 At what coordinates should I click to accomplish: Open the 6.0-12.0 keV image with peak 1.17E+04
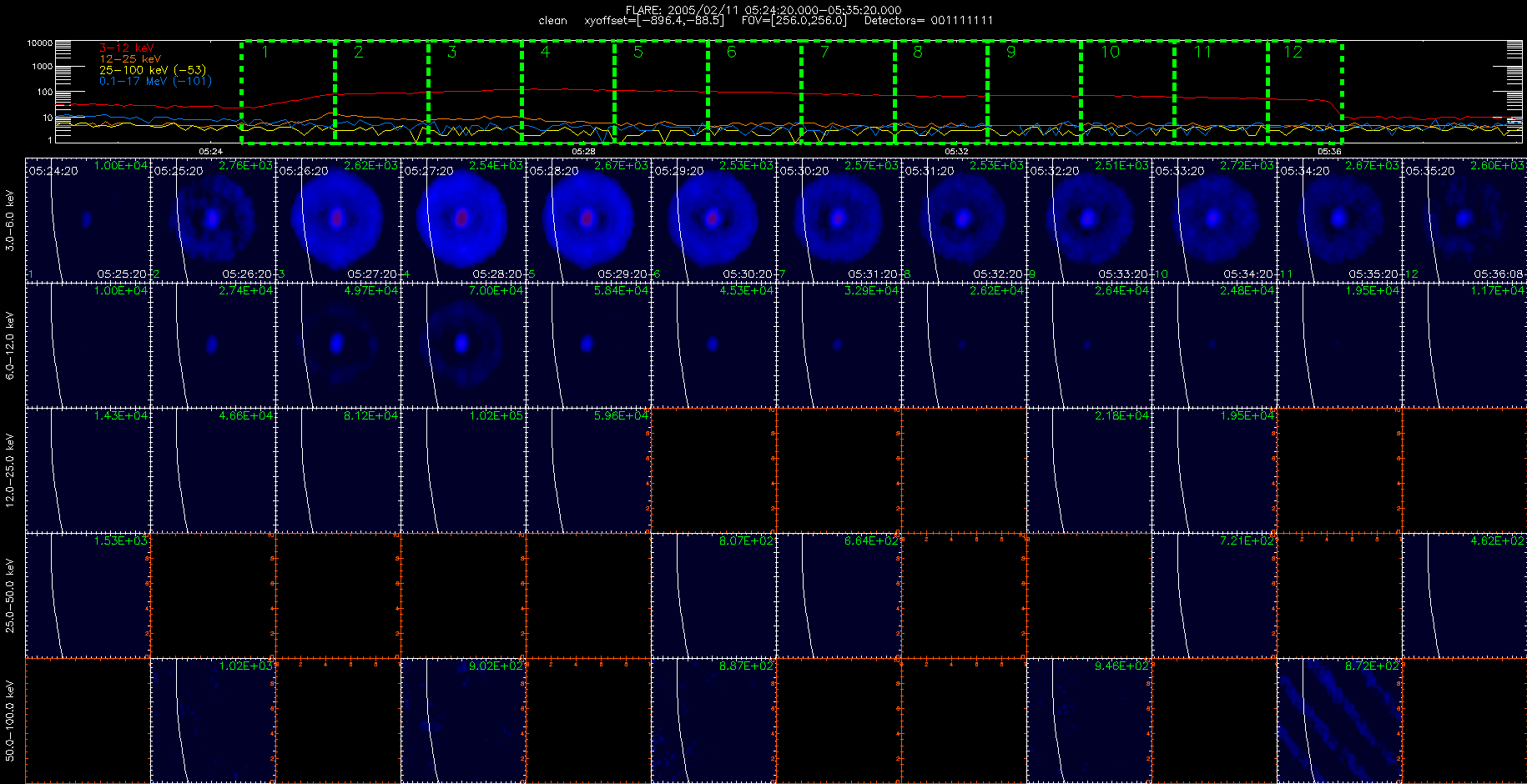tap(1464, 345)
